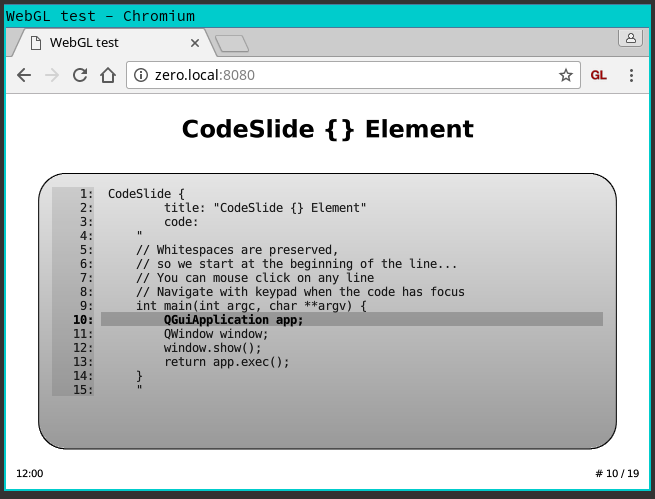Select the WebGL test tab
655x499 pixels.
100,43
